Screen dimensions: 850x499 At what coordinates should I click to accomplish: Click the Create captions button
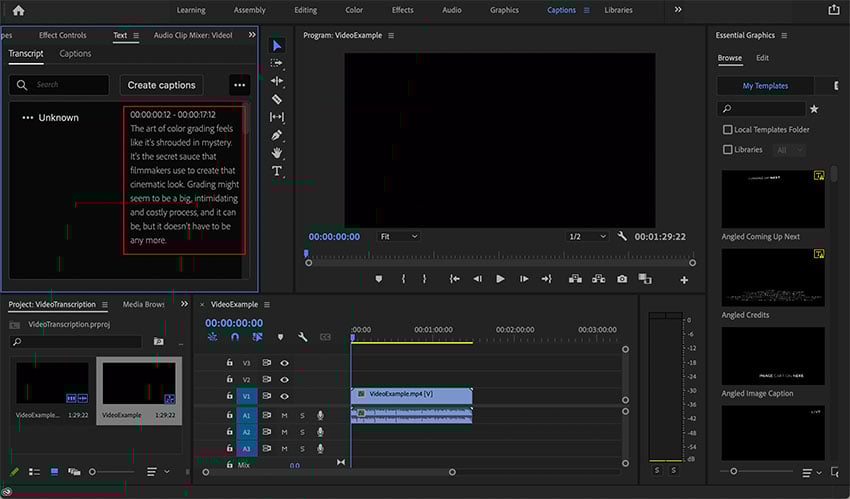162,85
